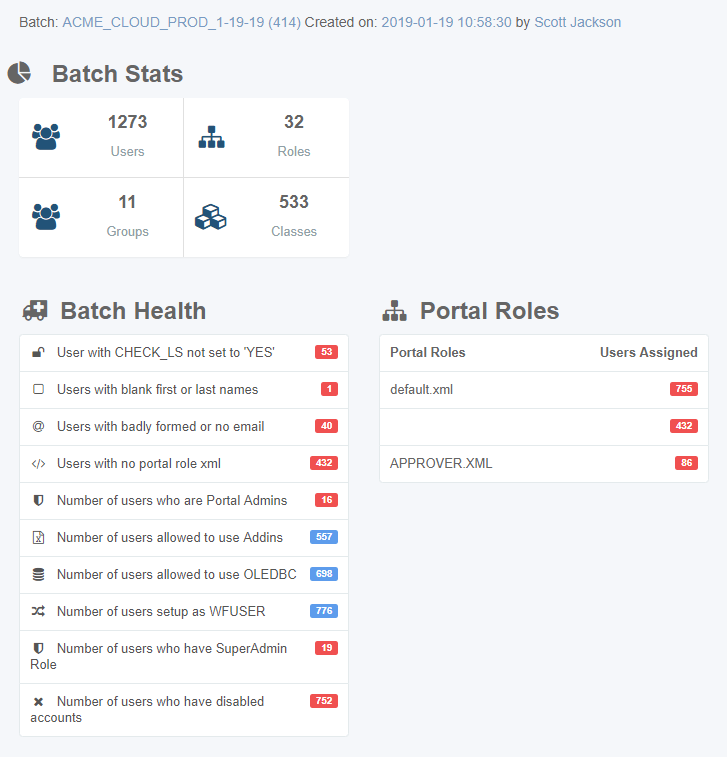The width and height of the screenshot is (727, 757).
Task: Click the Groups people icon
Action: [46, 217]
